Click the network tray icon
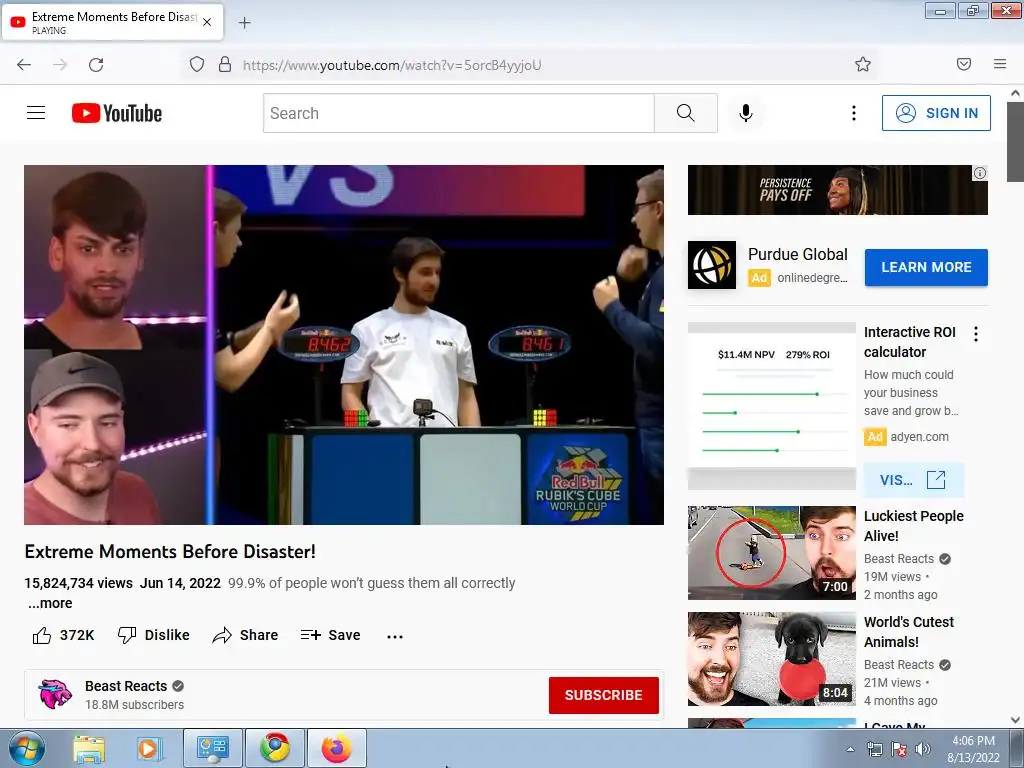This screenshot has height=768, width=1024. click(x=874, y=749)
